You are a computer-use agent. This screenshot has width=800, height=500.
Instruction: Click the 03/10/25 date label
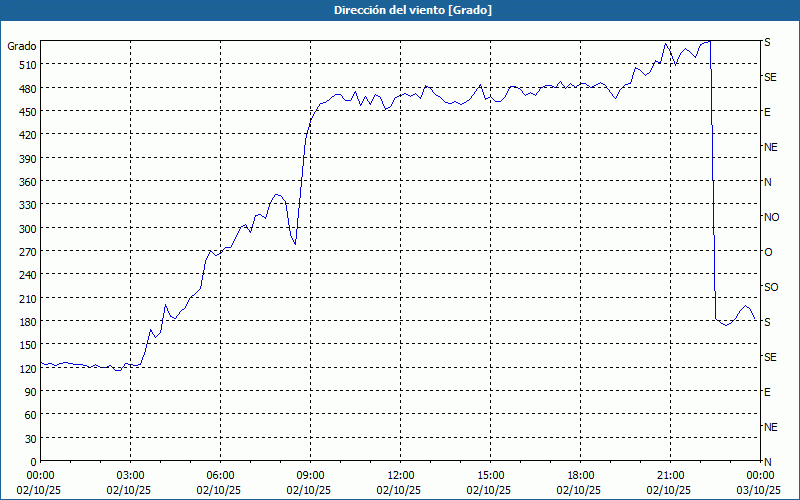[759, 490]
